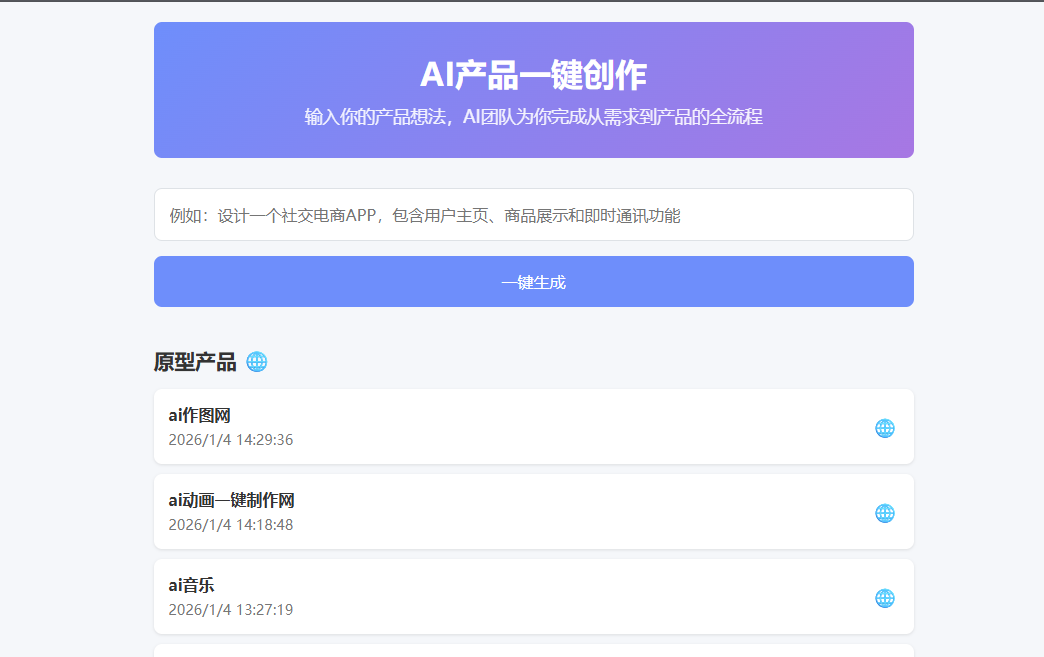Click the partially visible card at list bottom
Image resolution: width=1044 pixels, height=657 pixels.
533,652
